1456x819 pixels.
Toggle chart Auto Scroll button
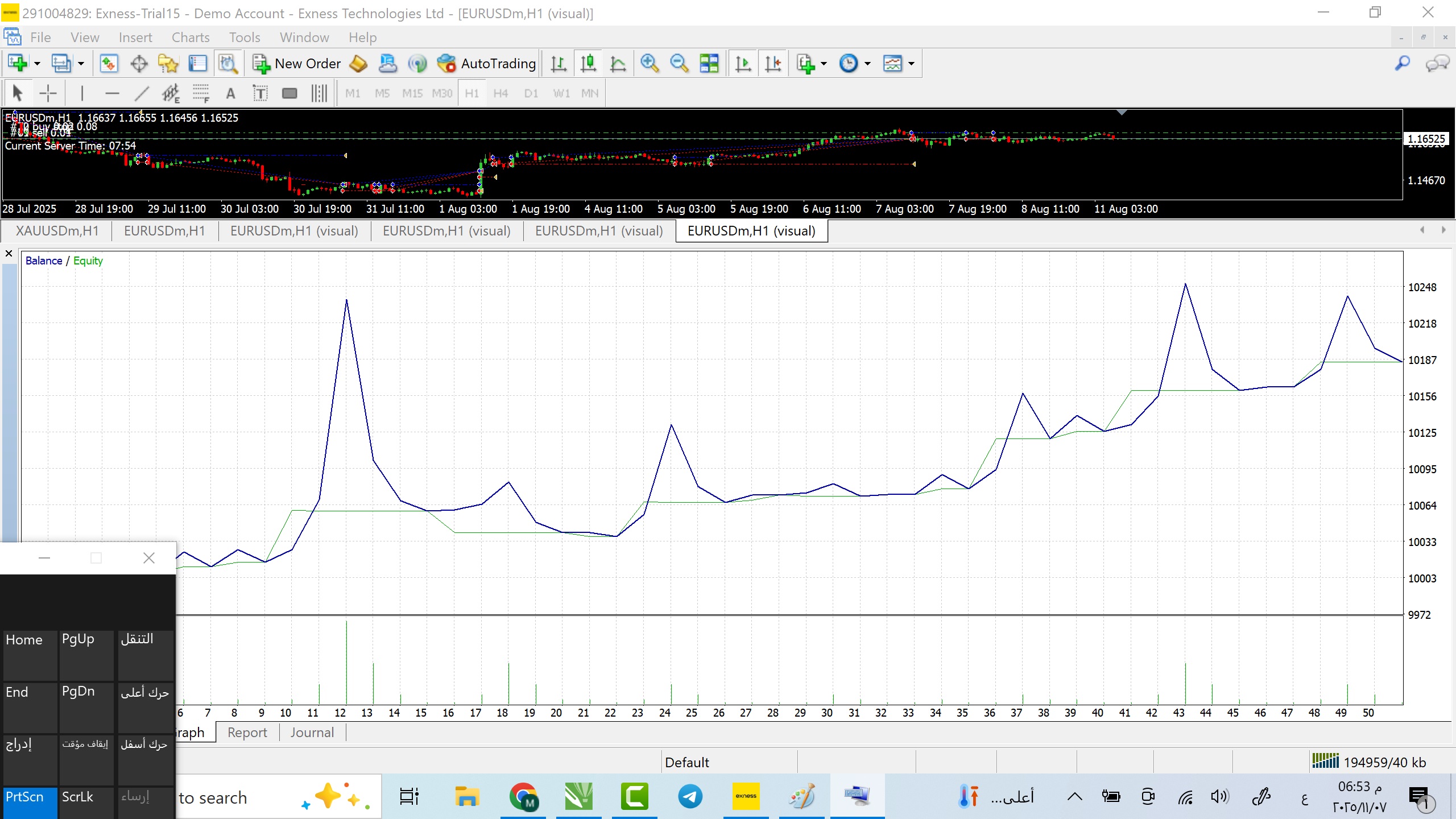pyautogui.click(x=743, y=63)
